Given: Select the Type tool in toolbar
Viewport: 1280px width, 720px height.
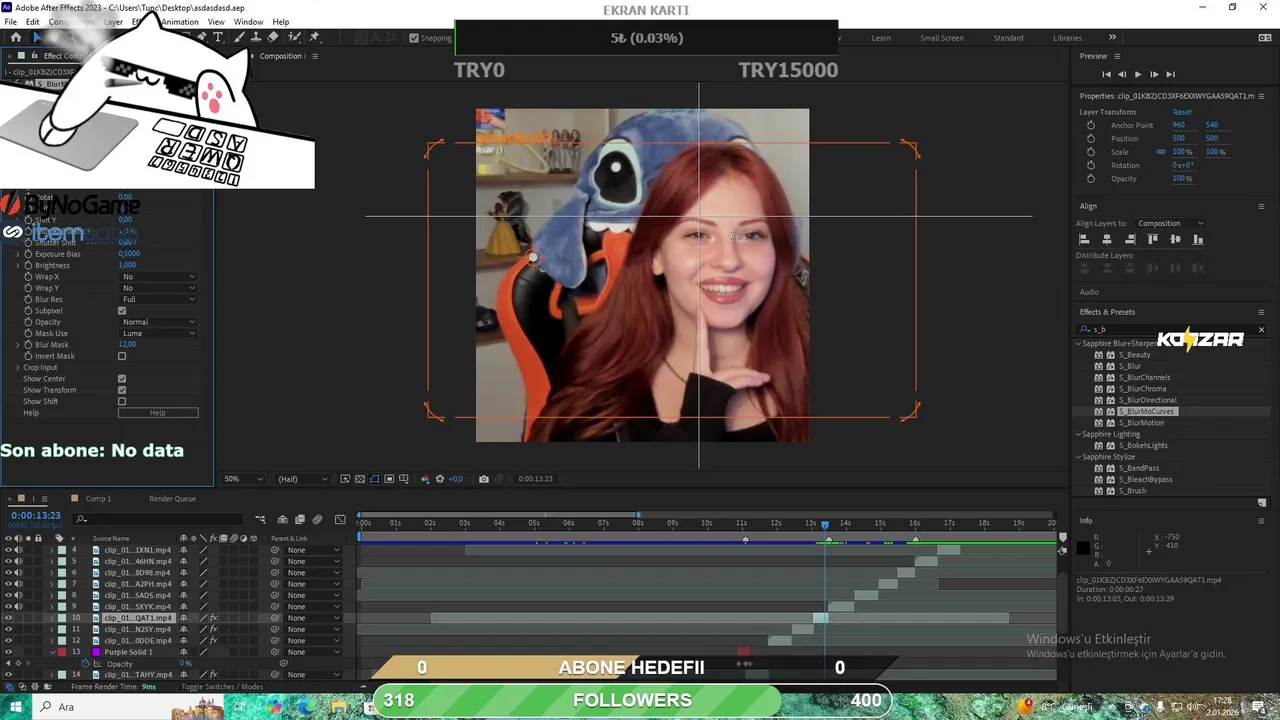Looking at the screenshot, I should coord(218,37).
